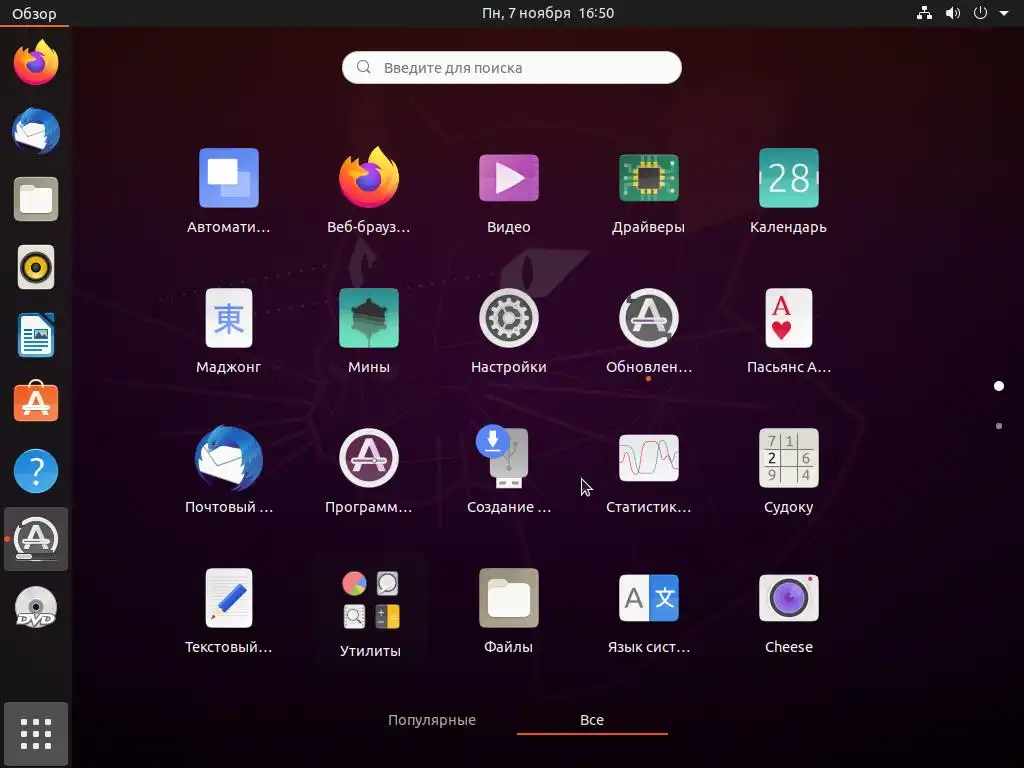The height and width of the screenshot is (768, 1024).
Task: Launch the Мины game
Action: pos(368,318)
